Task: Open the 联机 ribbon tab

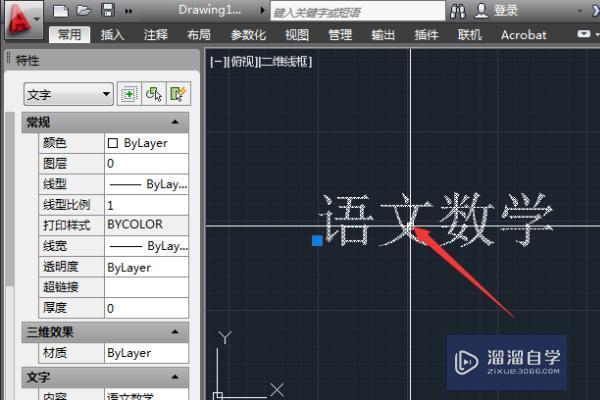Action: 470,35
